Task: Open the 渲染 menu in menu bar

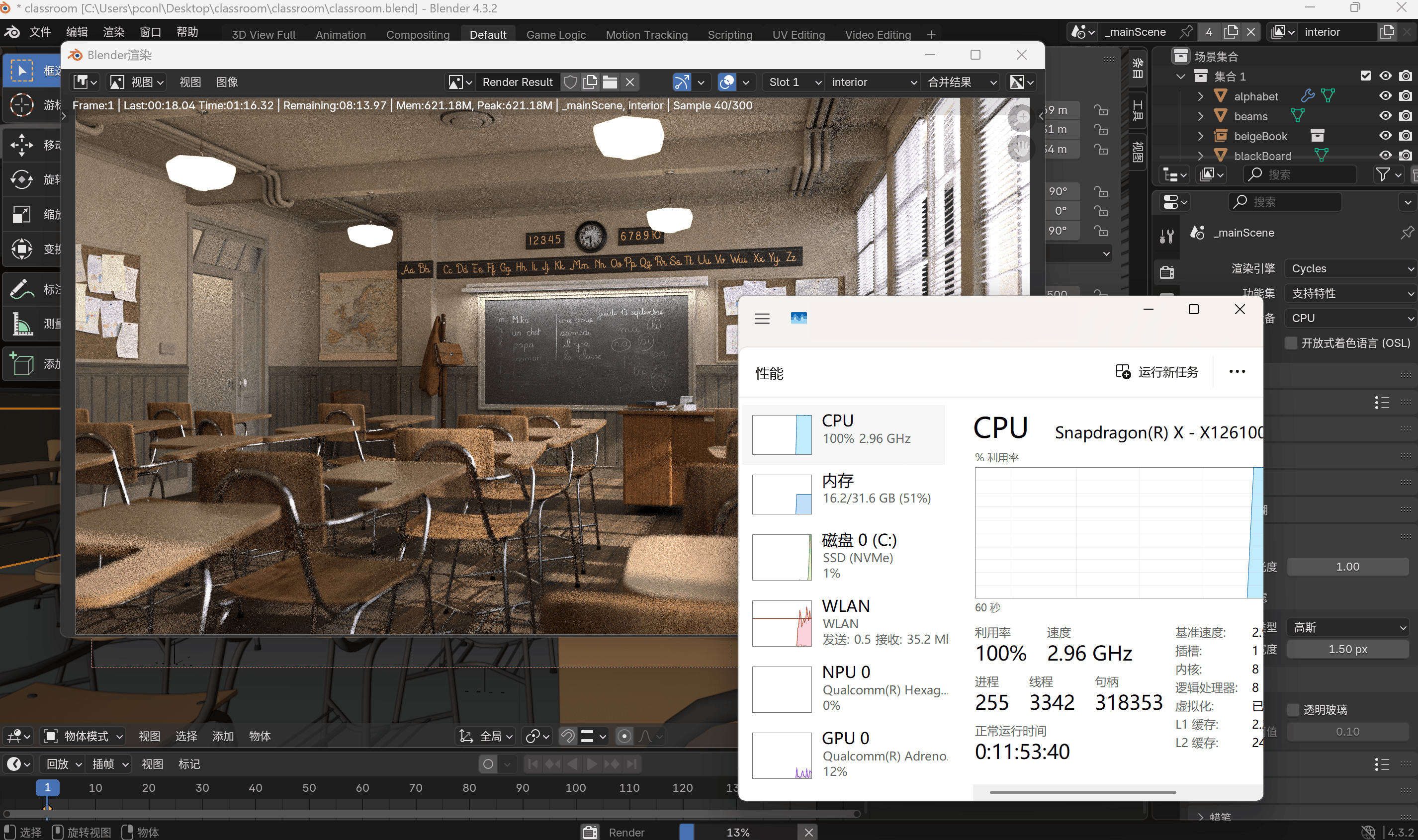Action: 113,32
